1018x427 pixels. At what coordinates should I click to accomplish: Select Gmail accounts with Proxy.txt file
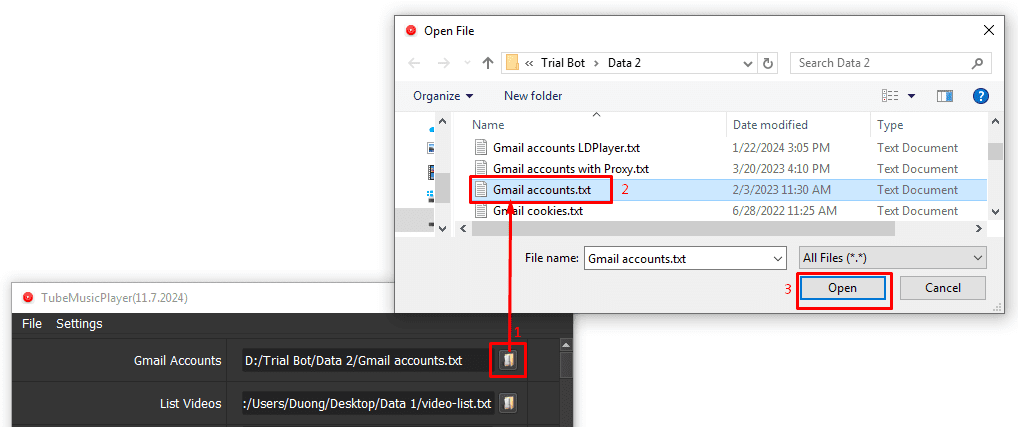[571, 169]
